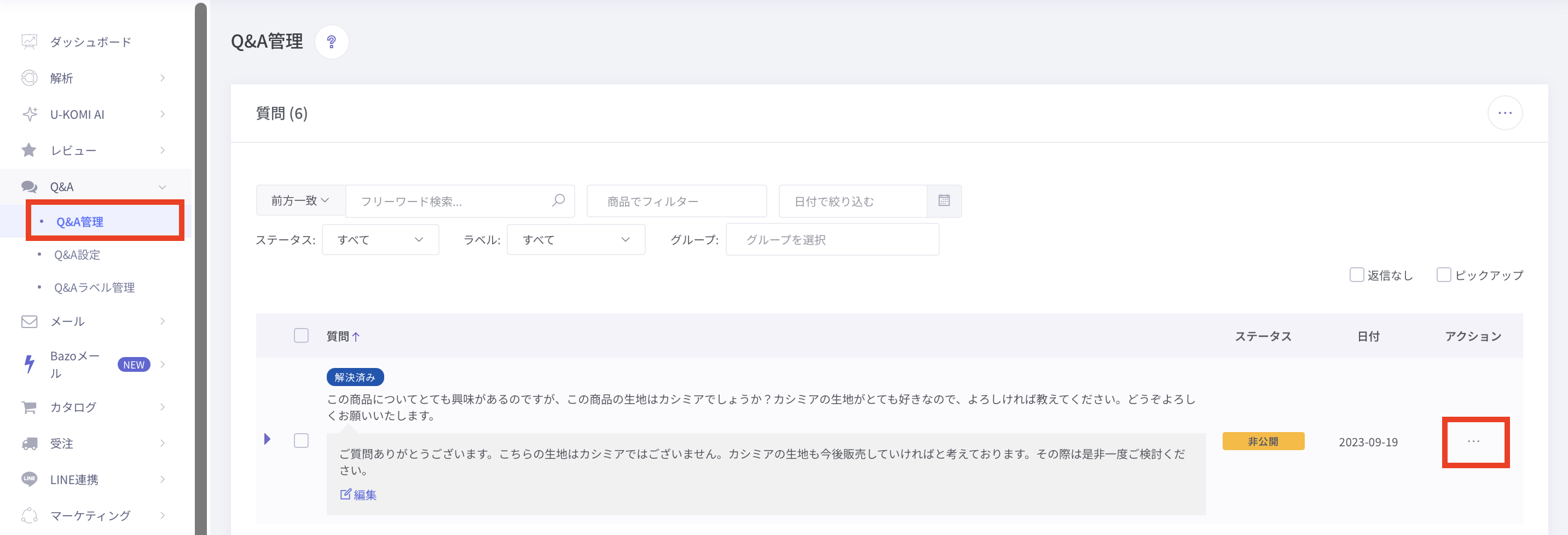This screenshot has height=535, width=1568.
Task: Open the calendar date picker icon
Action: pos(944,200)
